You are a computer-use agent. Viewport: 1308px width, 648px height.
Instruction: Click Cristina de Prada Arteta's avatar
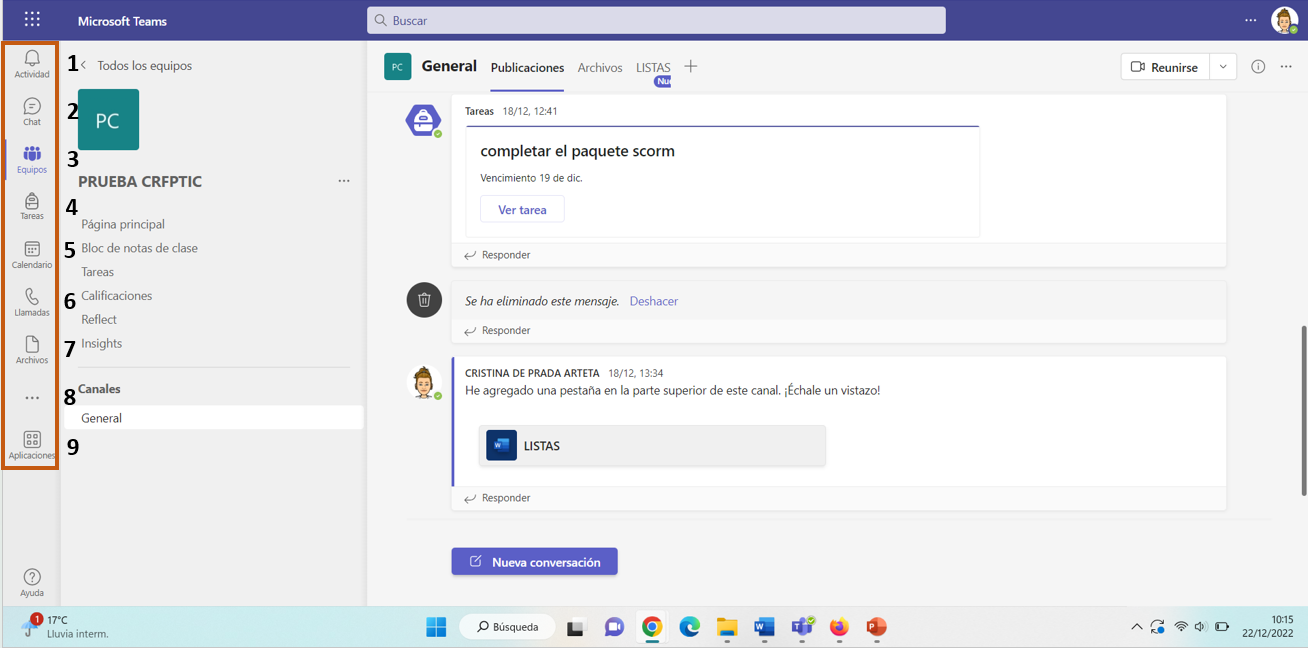(424, 382)
